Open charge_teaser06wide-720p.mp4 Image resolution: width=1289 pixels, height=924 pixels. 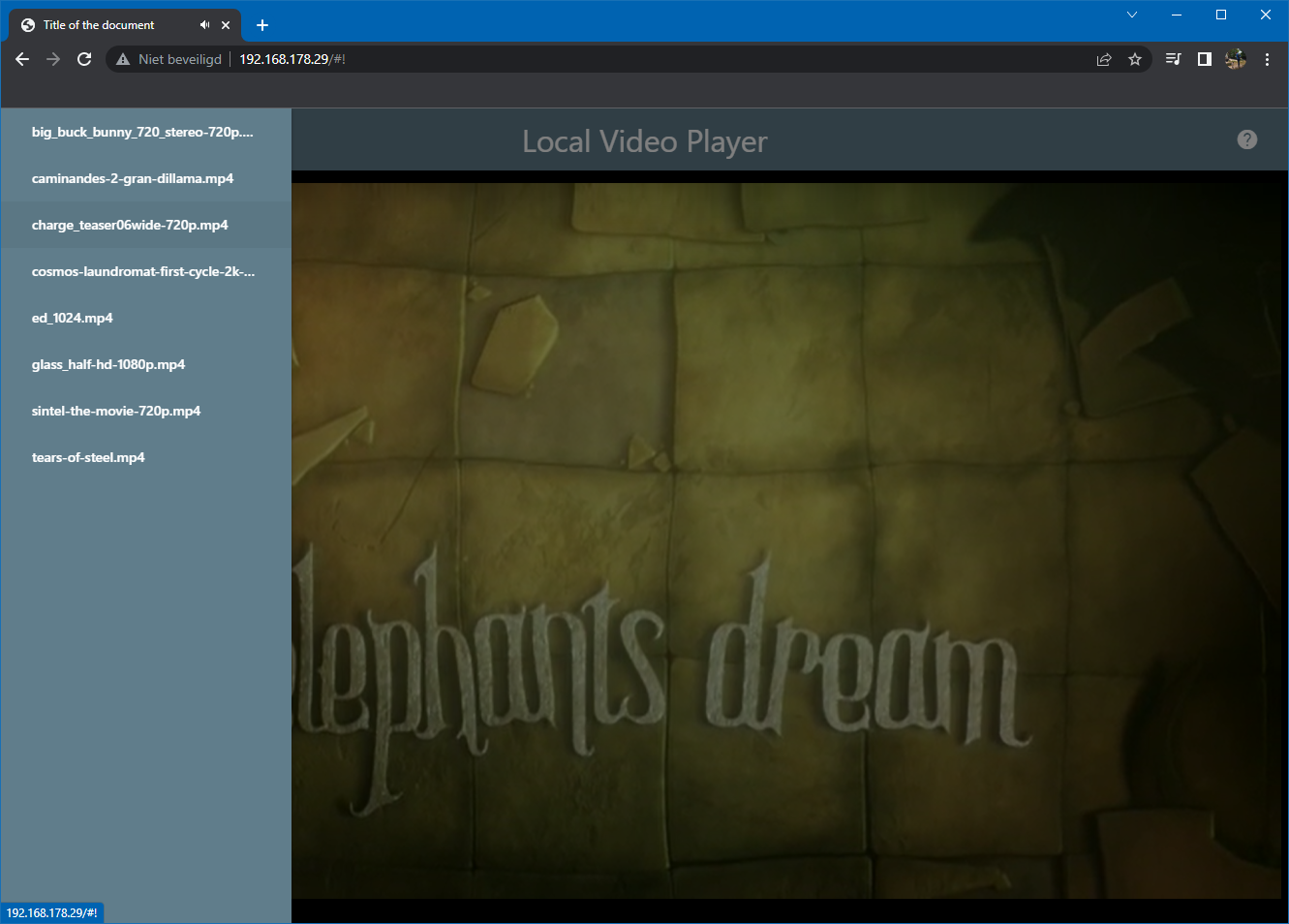[x=145, y=225]
